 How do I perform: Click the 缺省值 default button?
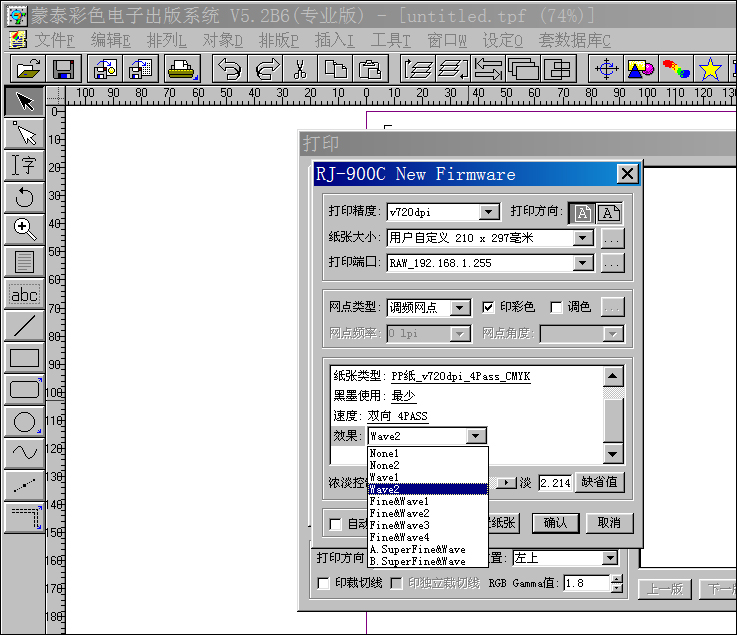pyautogui.click(x=600, y=482)
